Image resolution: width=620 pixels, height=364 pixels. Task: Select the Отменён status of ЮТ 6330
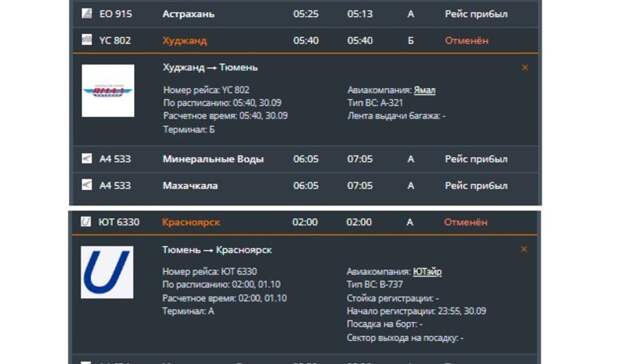pos(466,222)
